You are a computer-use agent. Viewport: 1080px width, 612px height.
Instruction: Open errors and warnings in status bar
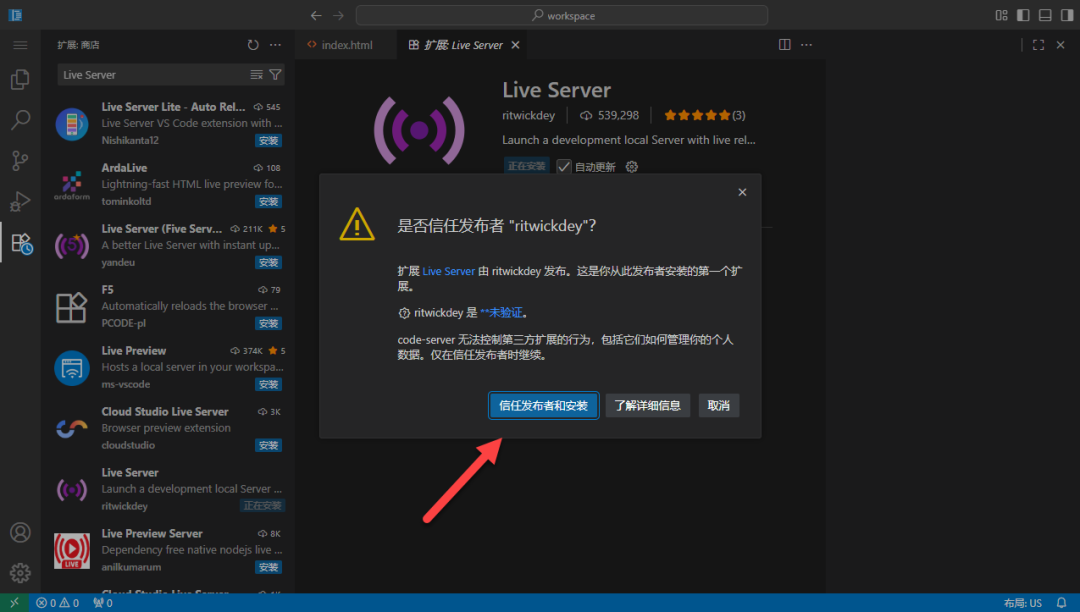(x=57, y=603)
